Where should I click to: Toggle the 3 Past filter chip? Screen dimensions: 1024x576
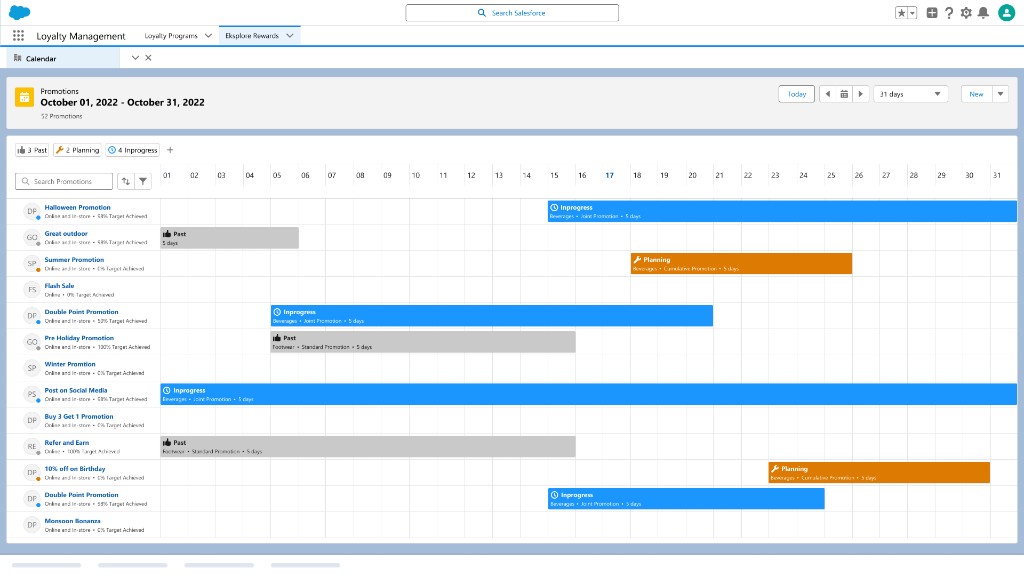(x=32, y=150)
